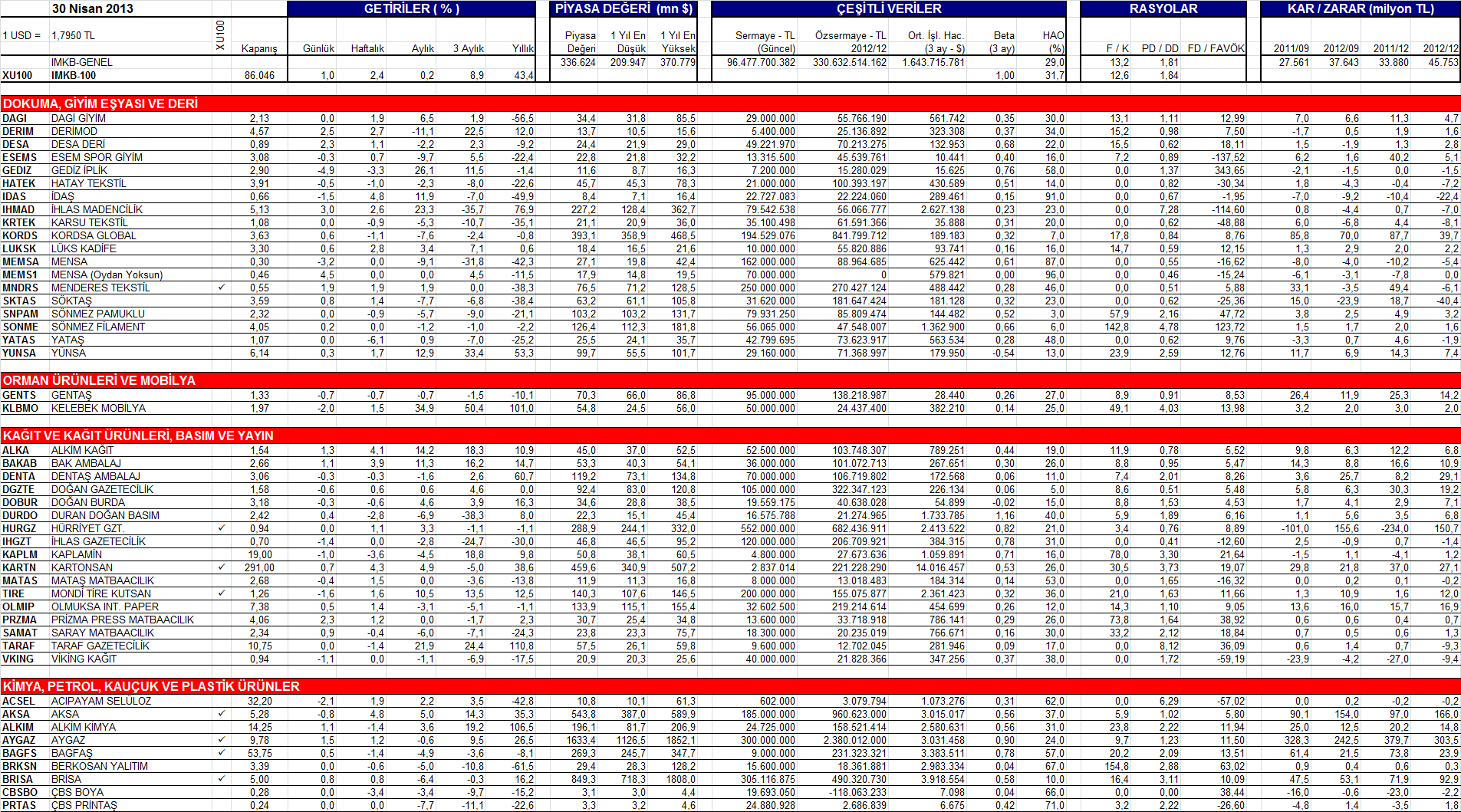This screenshot has height=812, width=1461.
Task: Select the SÖNMEZ FİLAMENT company name
Action: tap(98, 327)
